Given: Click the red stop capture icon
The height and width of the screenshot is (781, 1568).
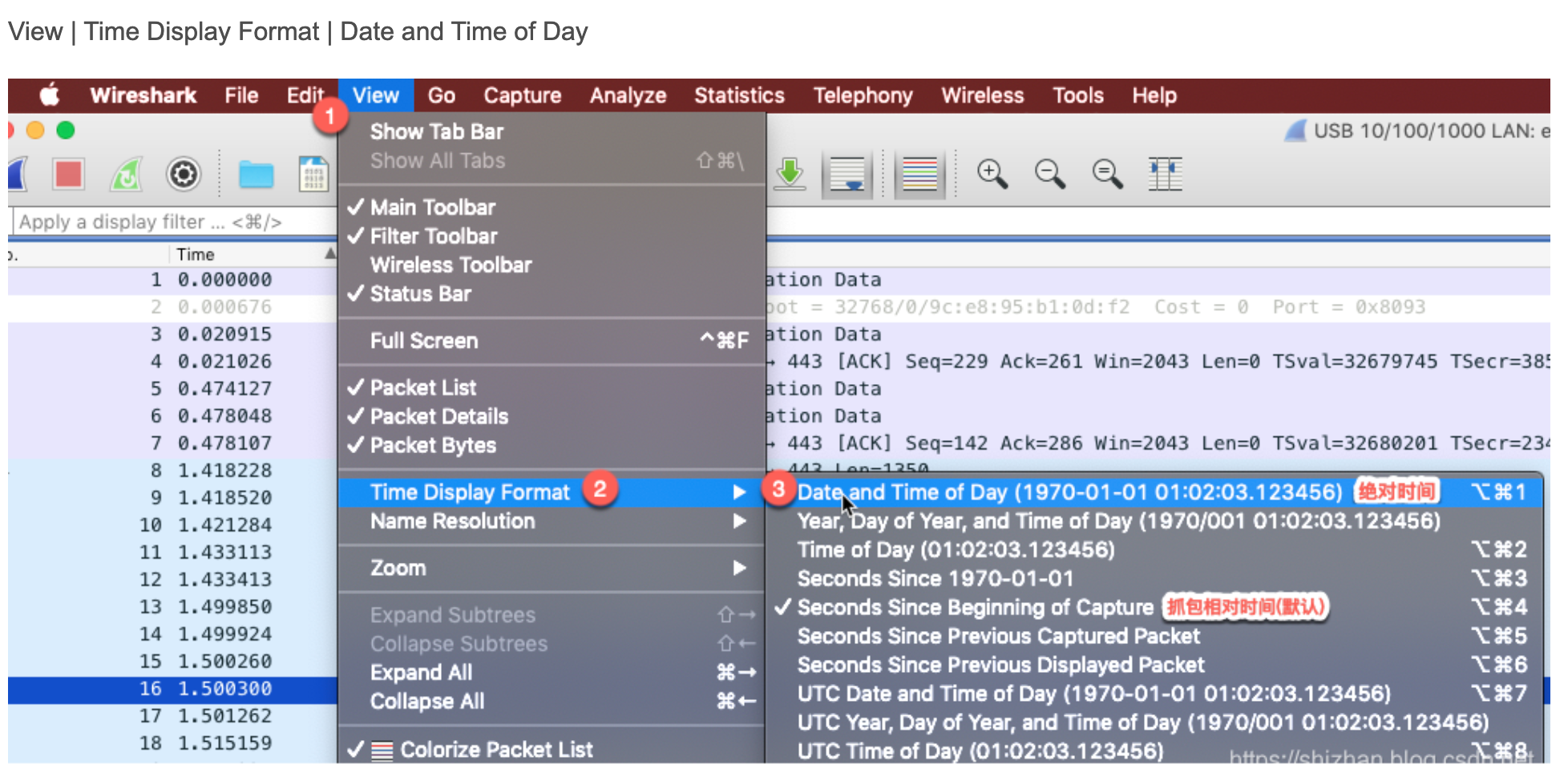Looking at the screenshot, I should (68, 174).
